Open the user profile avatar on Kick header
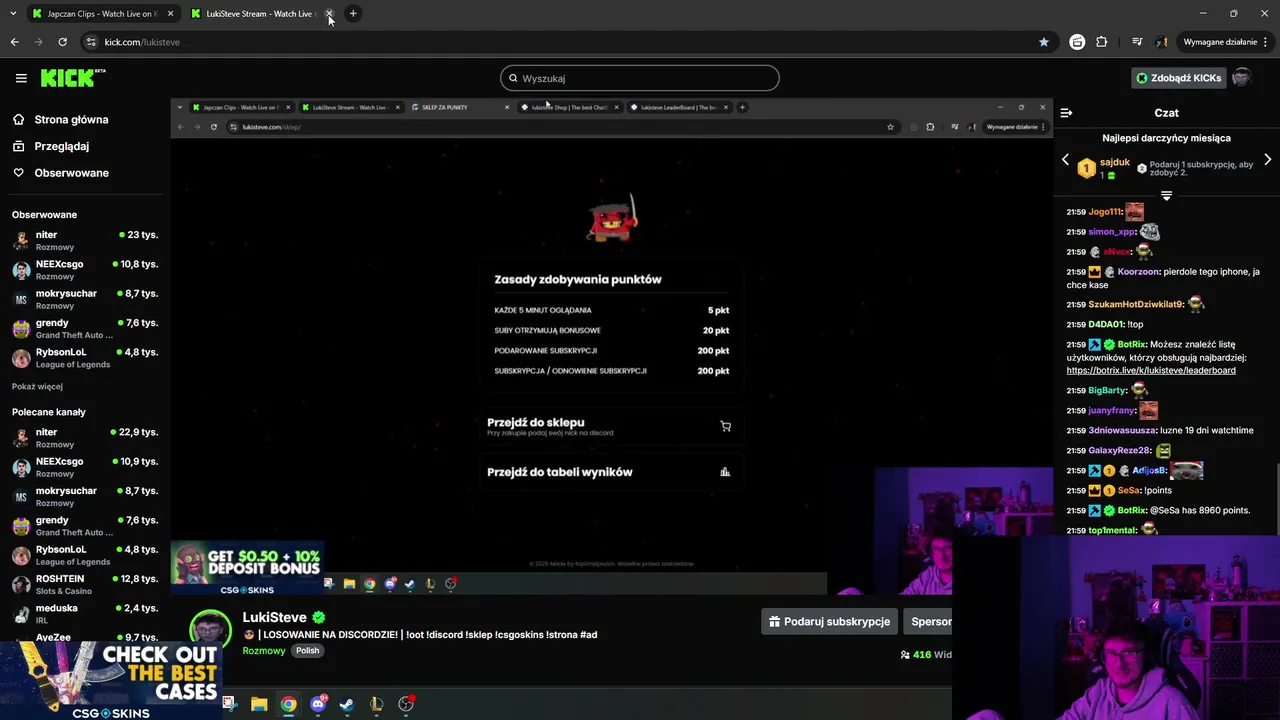The image size is (1280, 720). 1241,78
